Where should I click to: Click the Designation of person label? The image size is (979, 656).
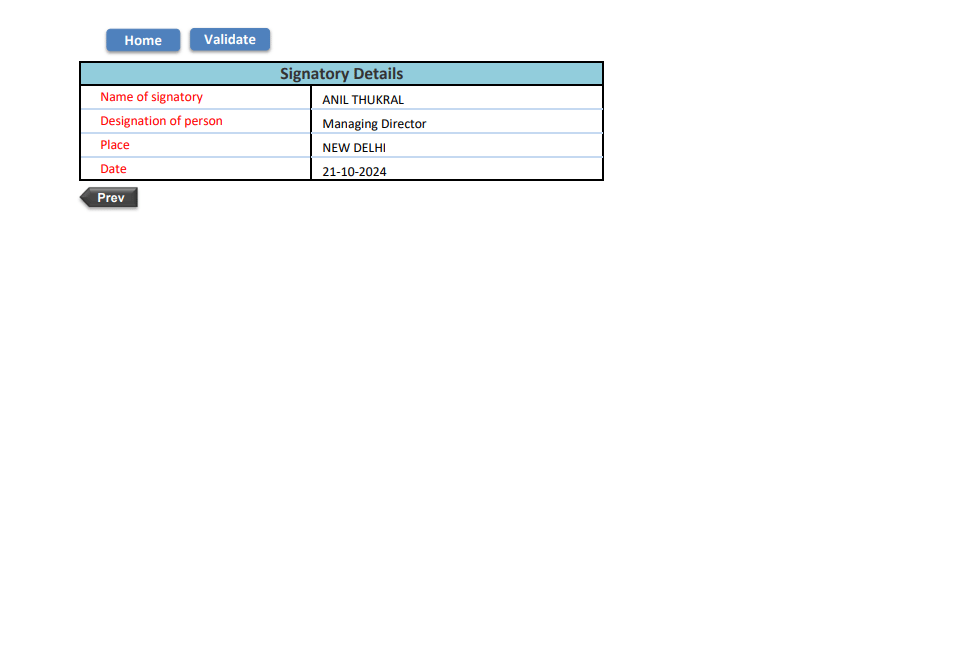pyautogui.click(x=161, y=120)
